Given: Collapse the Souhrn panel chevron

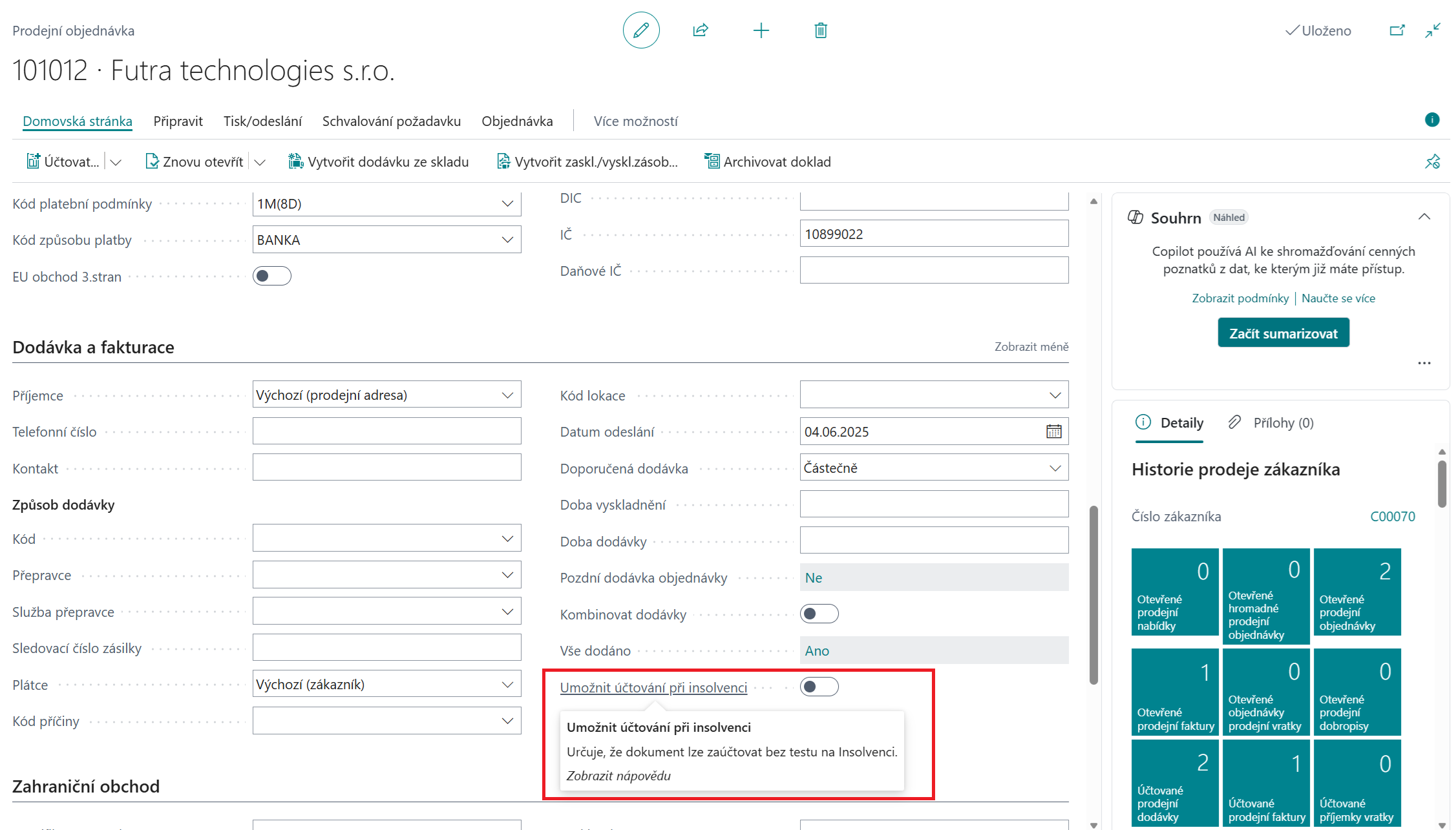Looking at the screenshot, I should [1424, 217].
